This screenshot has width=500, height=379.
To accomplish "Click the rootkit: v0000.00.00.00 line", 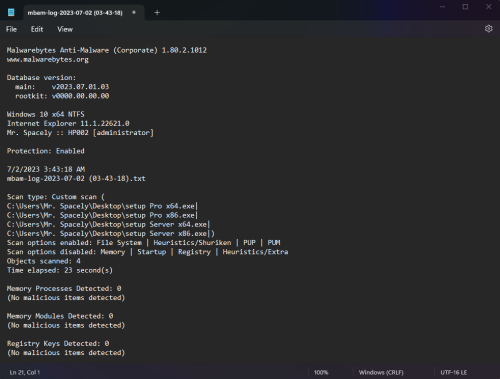I will pyautogui.click(x=62, y=96).
